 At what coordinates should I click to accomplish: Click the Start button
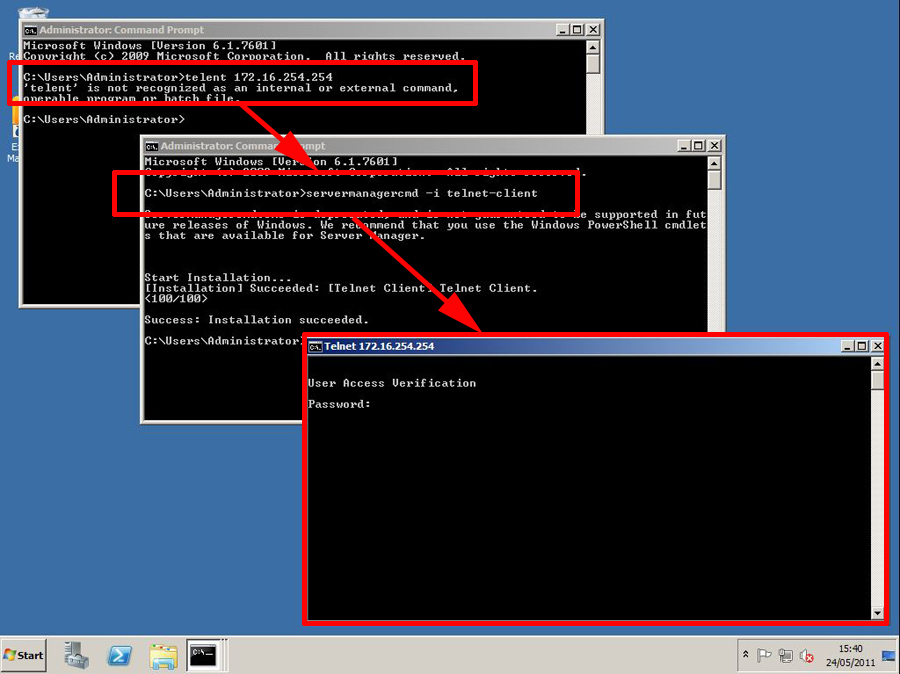[x=22, y=655]
